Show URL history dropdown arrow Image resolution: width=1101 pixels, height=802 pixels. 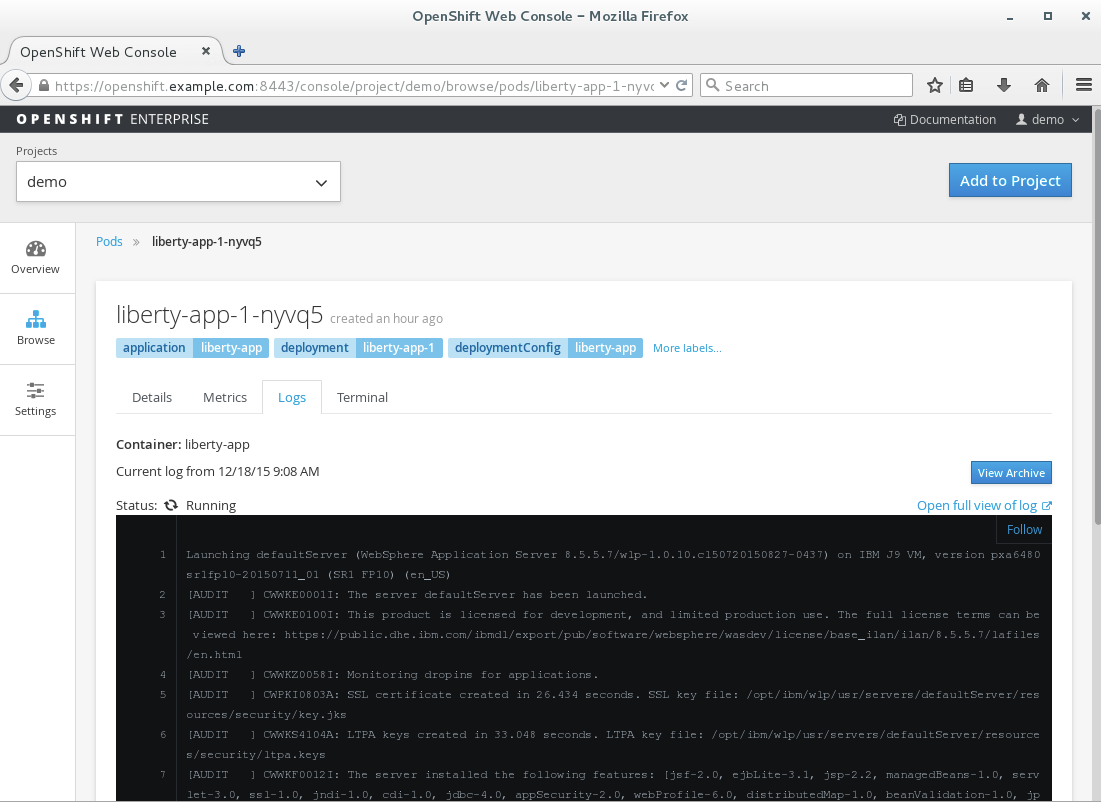[664, 86]
